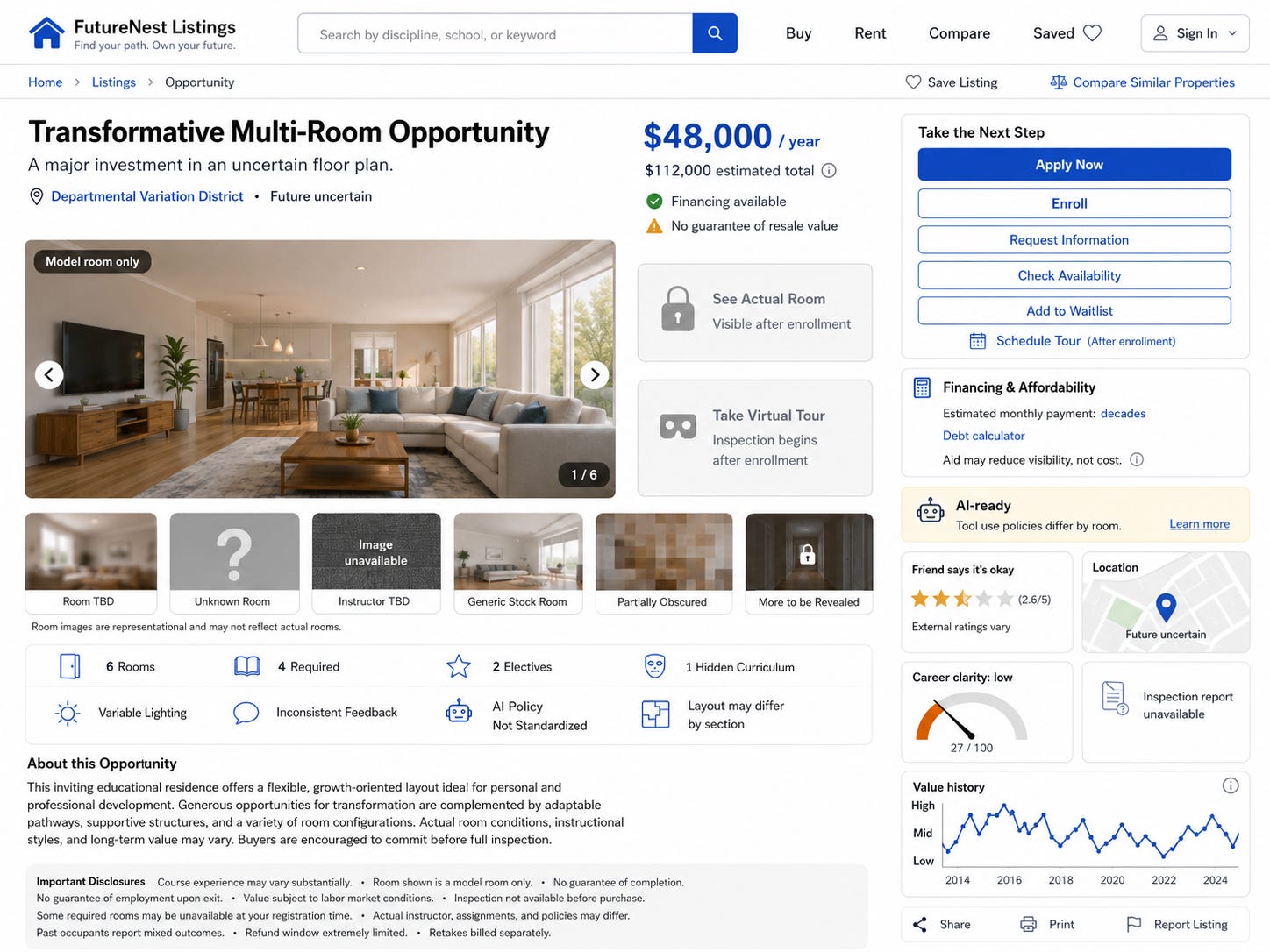Screen dimensions: 1270x952
Task: Click the decades monthly payment link
Action: (1123, 413)
